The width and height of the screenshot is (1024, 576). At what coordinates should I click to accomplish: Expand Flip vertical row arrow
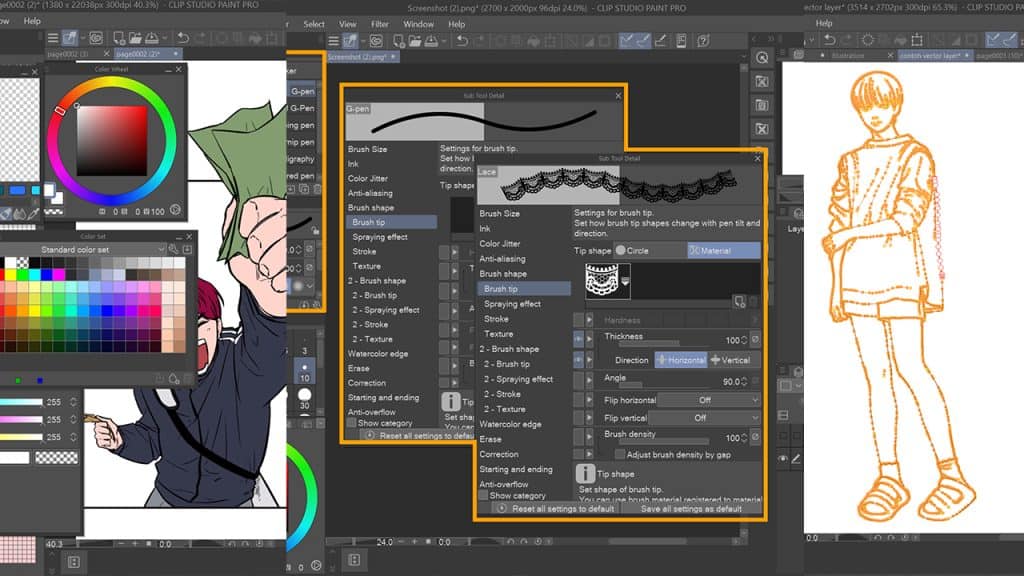590,418
